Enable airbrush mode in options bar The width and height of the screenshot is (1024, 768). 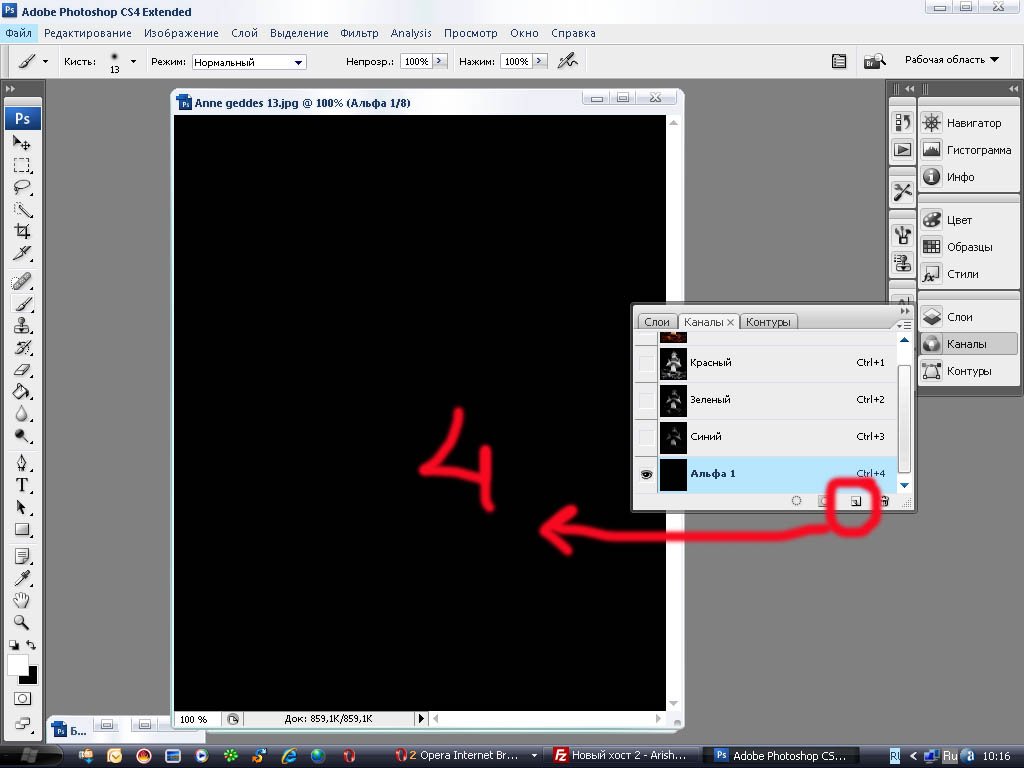click(x=568, y=61)
